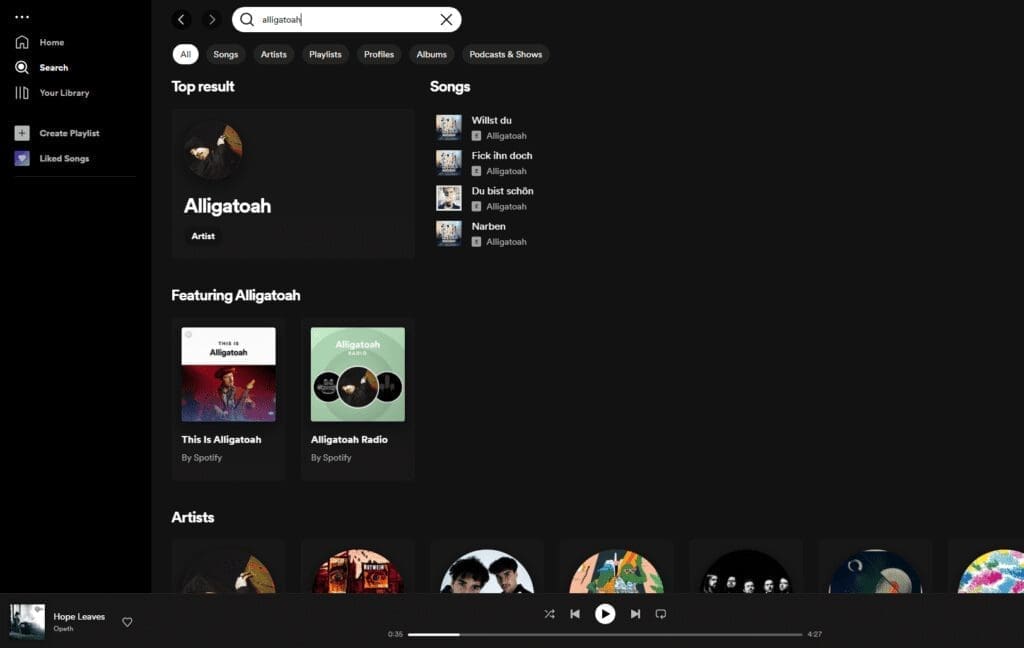Open the This Is Alligatoah playlist
Image resolution: width=1024 pixels, height=648 pixels.
(x=229, y=398)
